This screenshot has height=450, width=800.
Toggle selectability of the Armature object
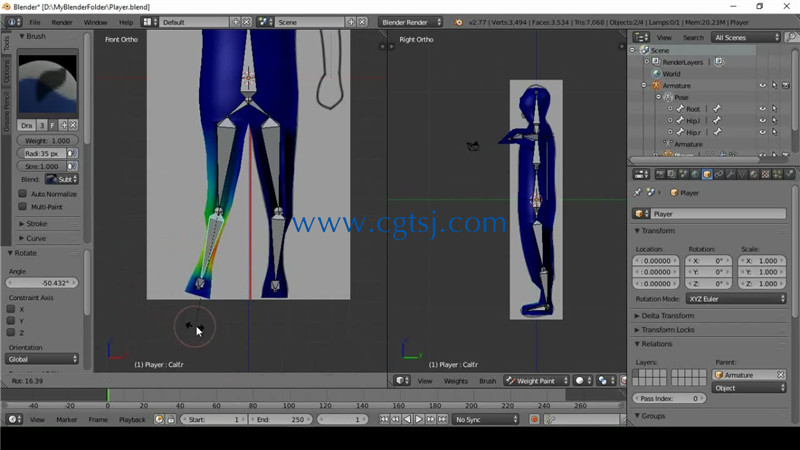click(x=774, y=85)
